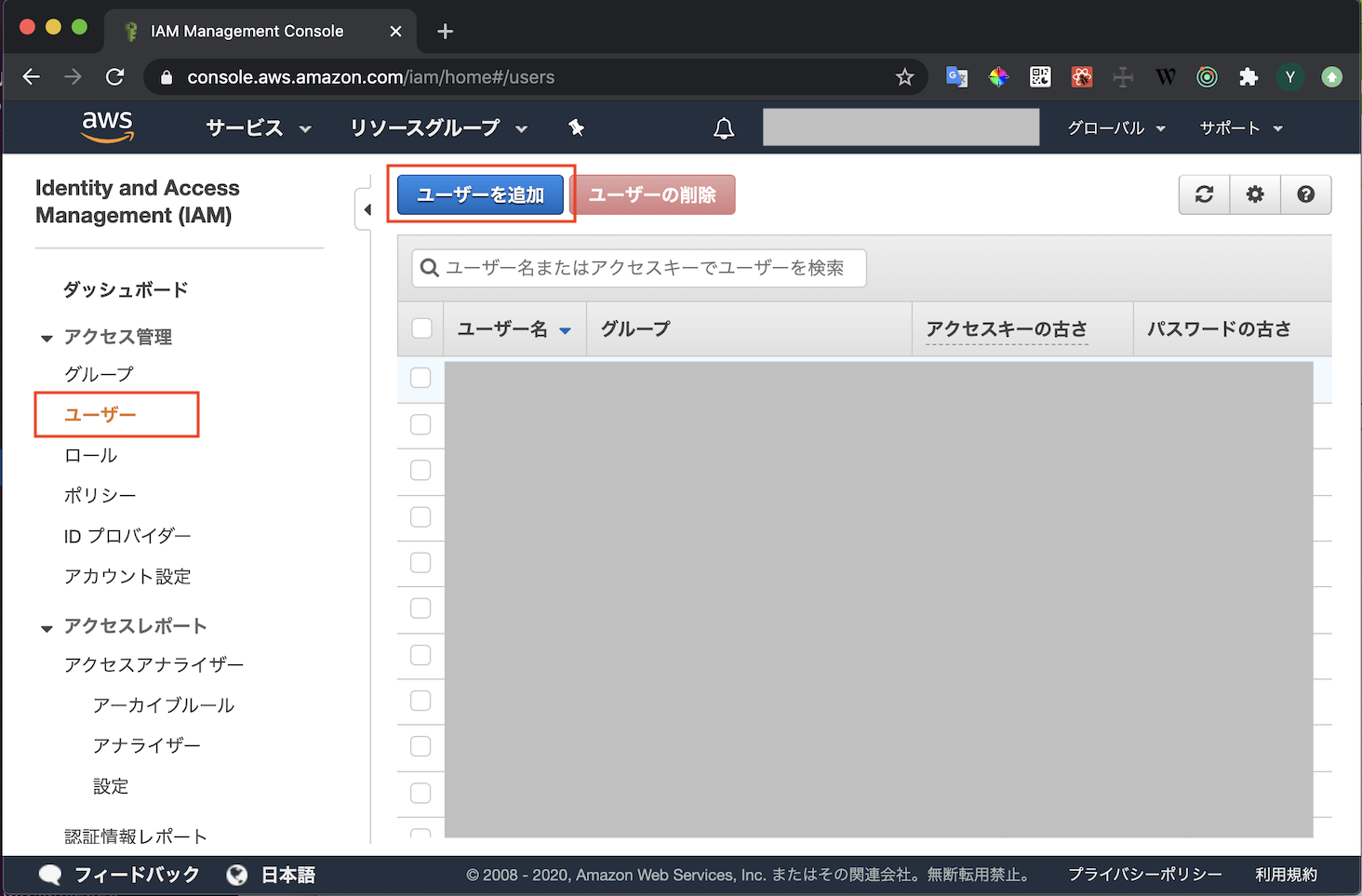Click the ユーザーの削除 button

[652, 194]
